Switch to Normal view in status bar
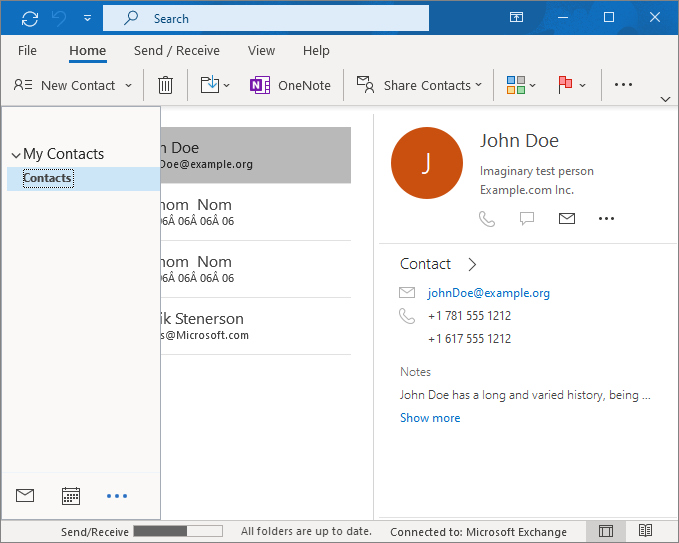The width and height of the screenshot is (679, 543). tap(605, 531)
